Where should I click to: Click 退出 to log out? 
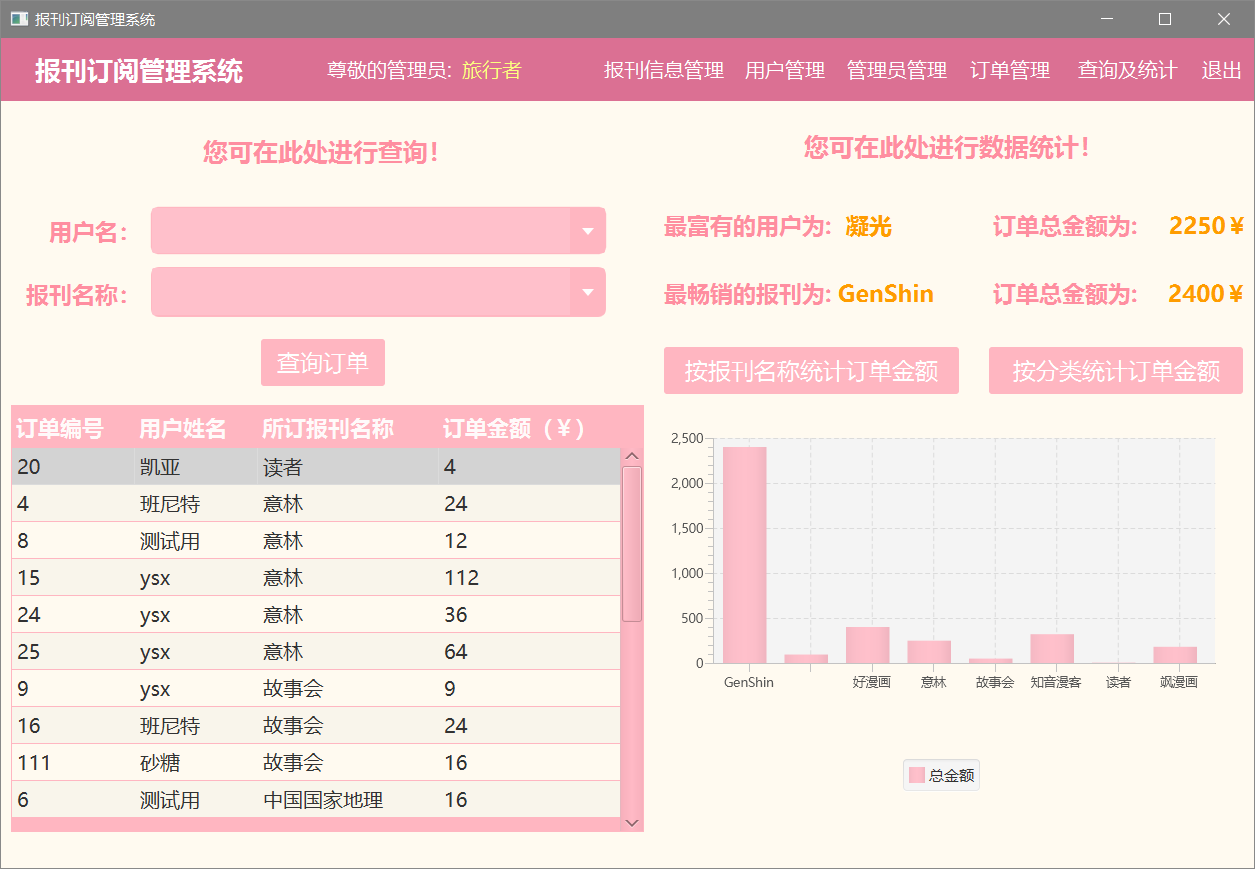[x=1220, y=70]
